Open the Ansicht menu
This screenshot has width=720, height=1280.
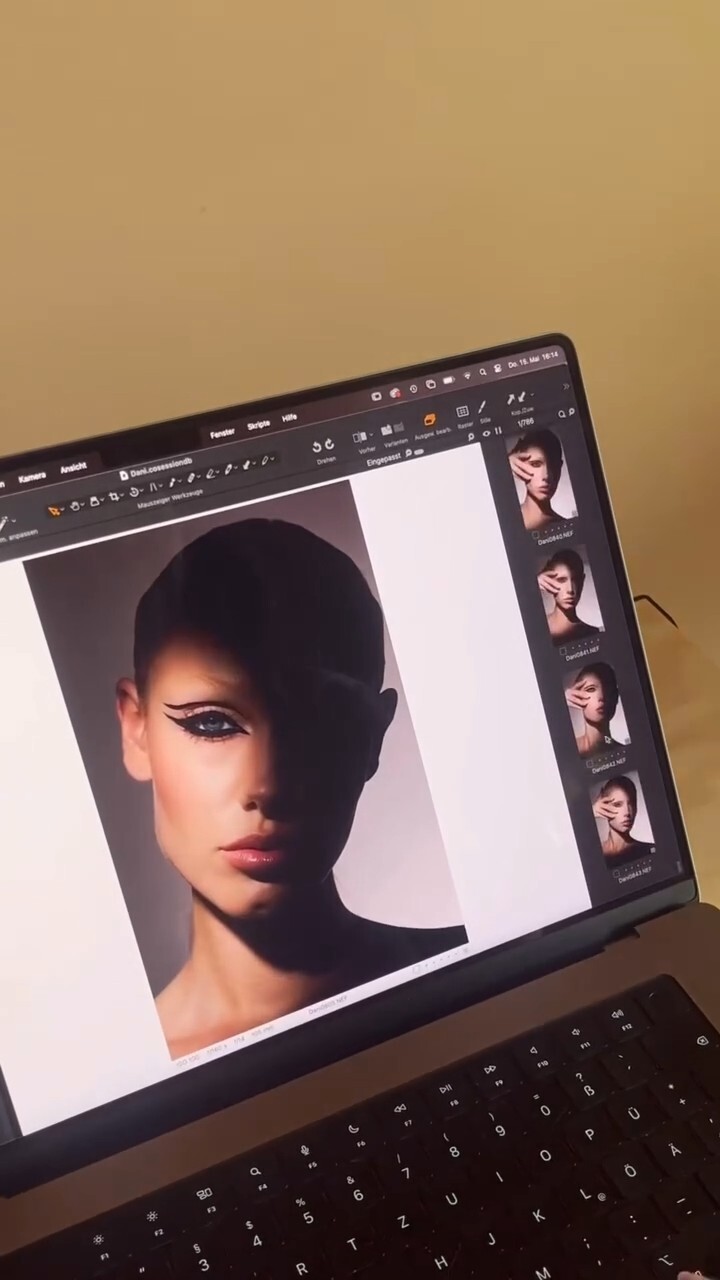74,468
